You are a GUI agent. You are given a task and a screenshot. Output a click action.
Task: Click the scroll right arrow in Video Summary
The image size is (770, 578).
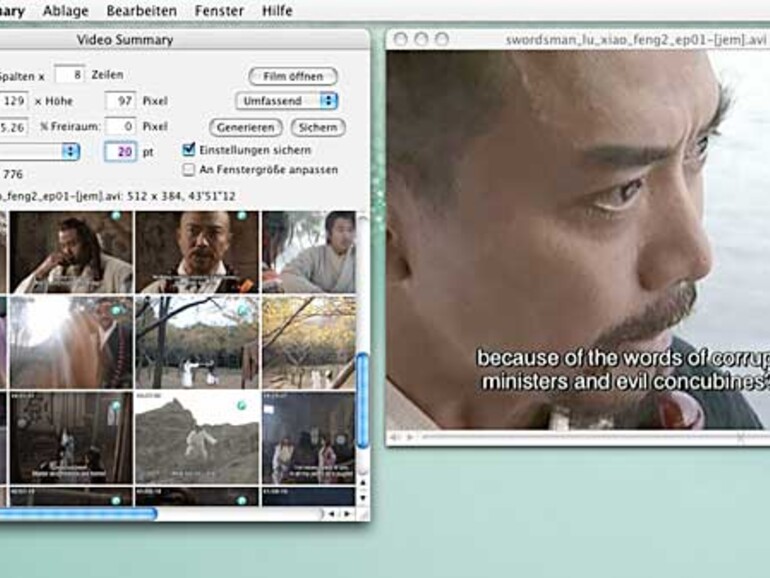[347, 514]
